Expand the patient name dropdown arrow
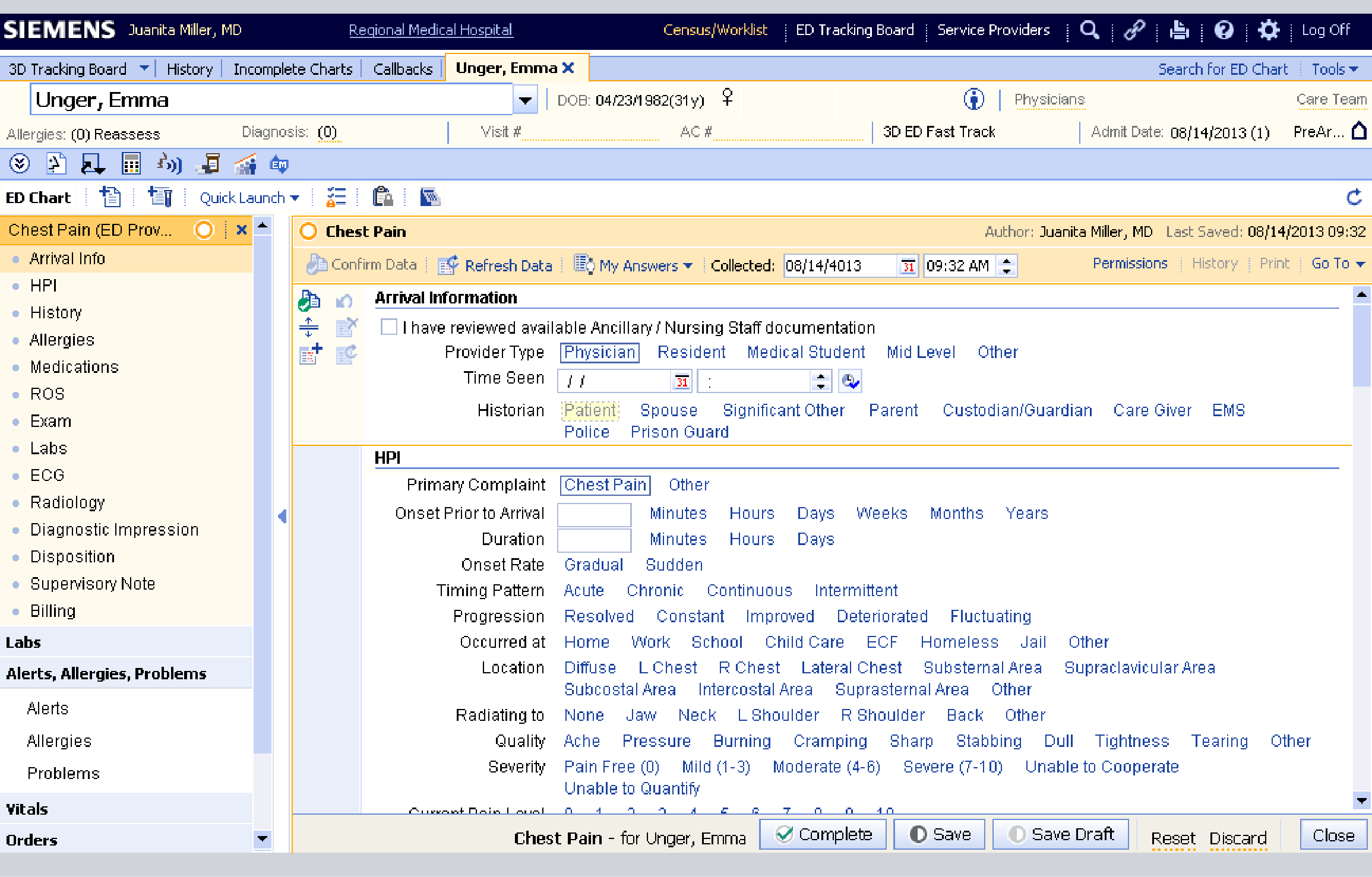Viewport: 1372px width, 877px height. [x=525, y=100]
